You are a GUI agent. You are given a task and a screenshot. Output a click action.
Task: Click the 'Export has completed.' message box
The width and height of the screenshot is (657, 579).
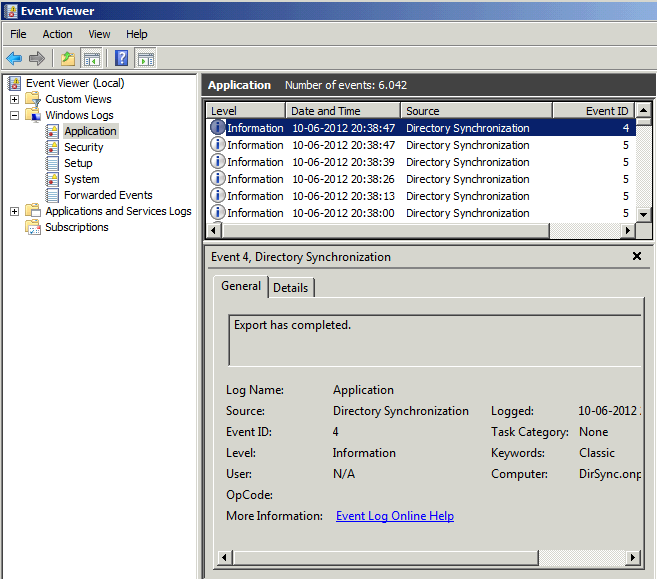pyautogui.click(x=435, y=341)
